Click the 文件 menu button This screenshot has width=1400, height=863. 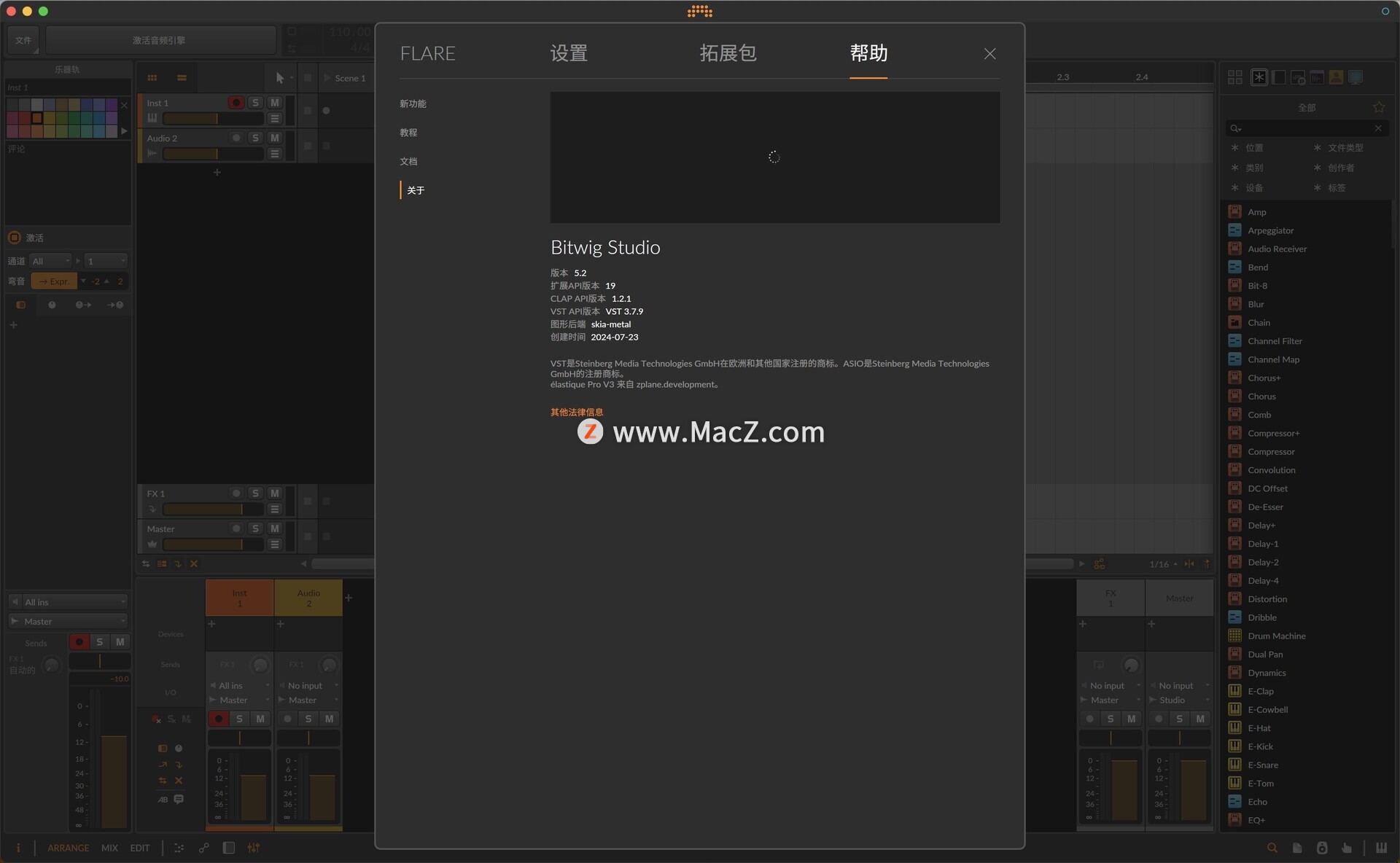[23, 40]
